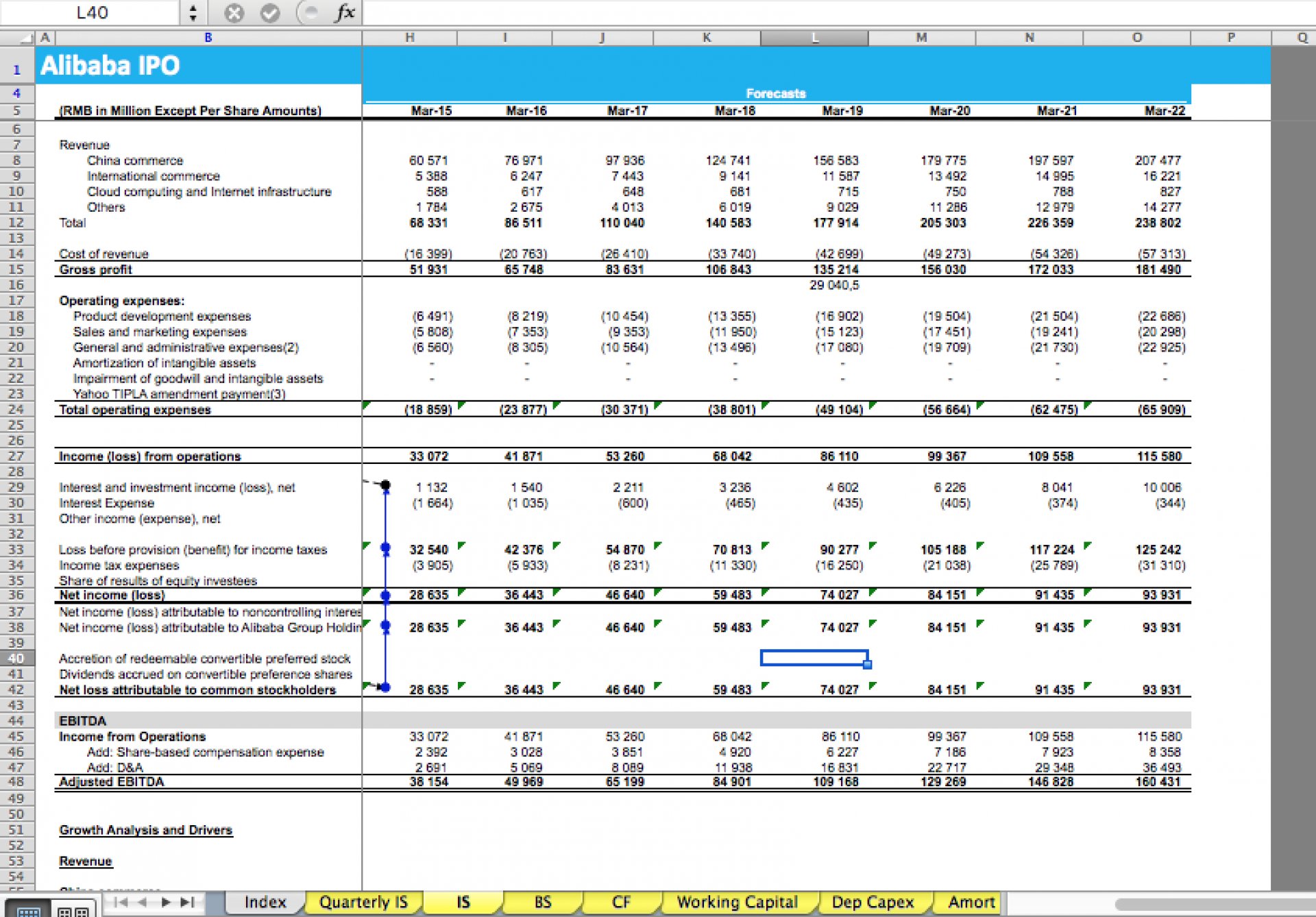This screenshot has height=917, width=1316.
Task: Click the Growth Analysis and Drivers heading
Action: (x=145, y=830)
